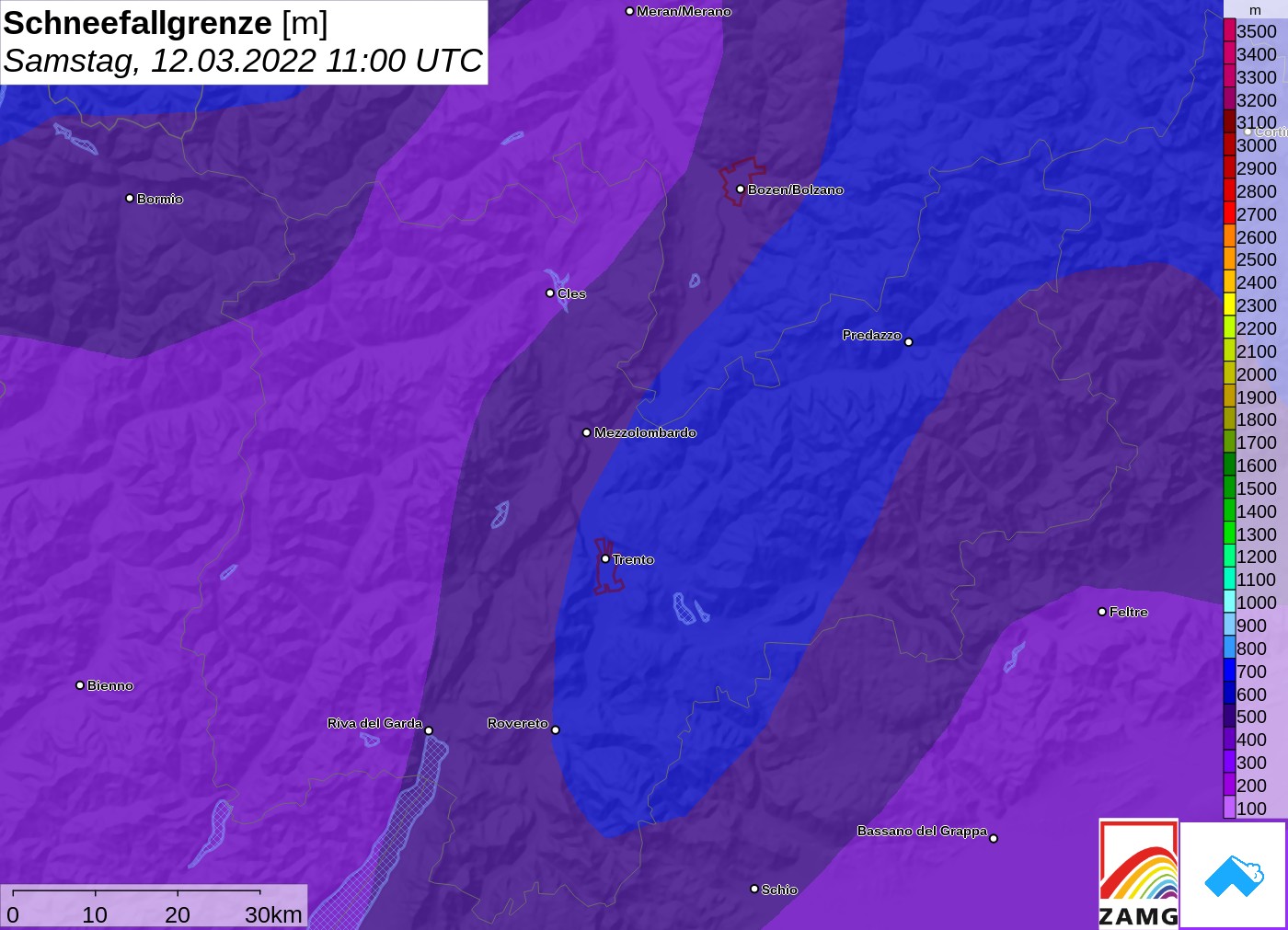Click the Bassano del Grappa marker
Screen dimensions: 1288x930
click(994, 838)
